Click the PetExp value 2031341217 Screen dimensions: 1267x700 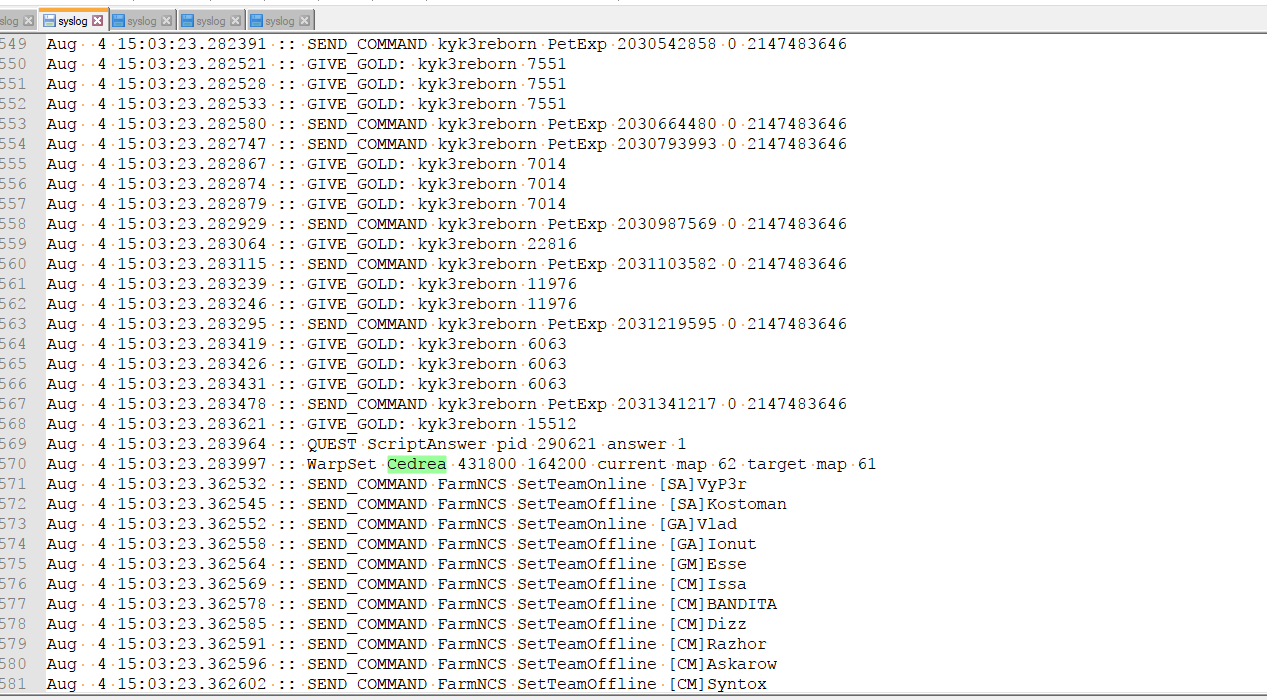tap(667, 404)
